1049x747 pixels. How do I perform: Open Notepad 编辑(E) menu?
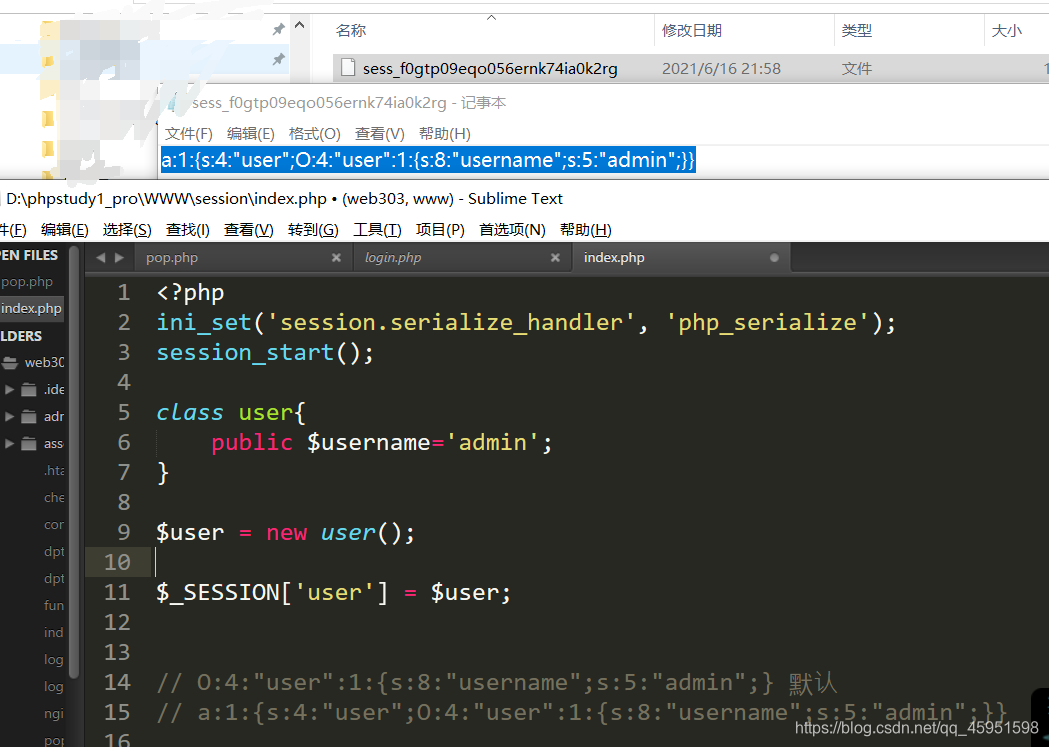click(250, 134)
